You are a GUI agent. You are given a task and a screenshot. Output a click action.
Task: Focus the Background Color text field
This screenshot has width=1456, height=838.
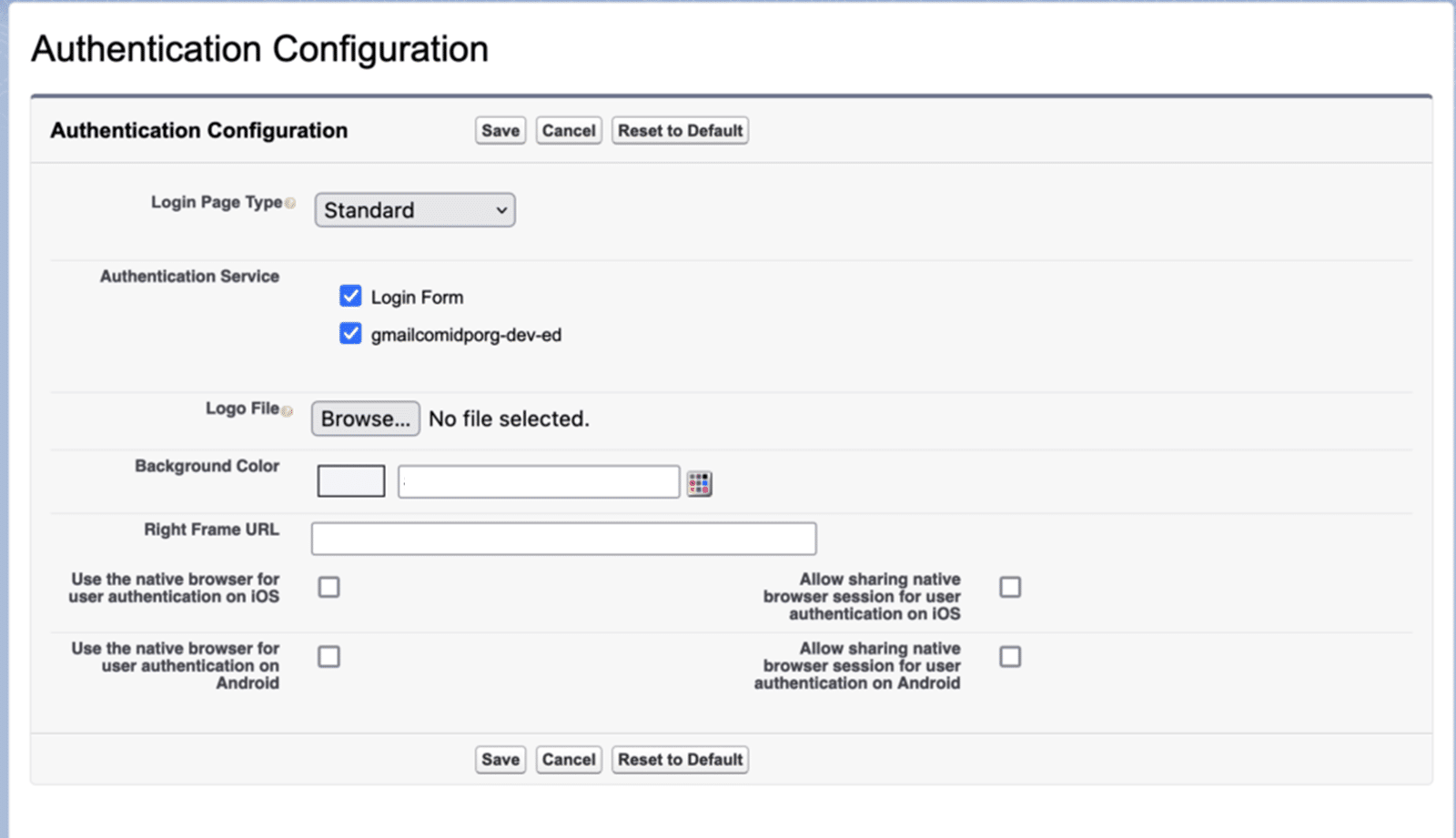(x=539, y=482)
